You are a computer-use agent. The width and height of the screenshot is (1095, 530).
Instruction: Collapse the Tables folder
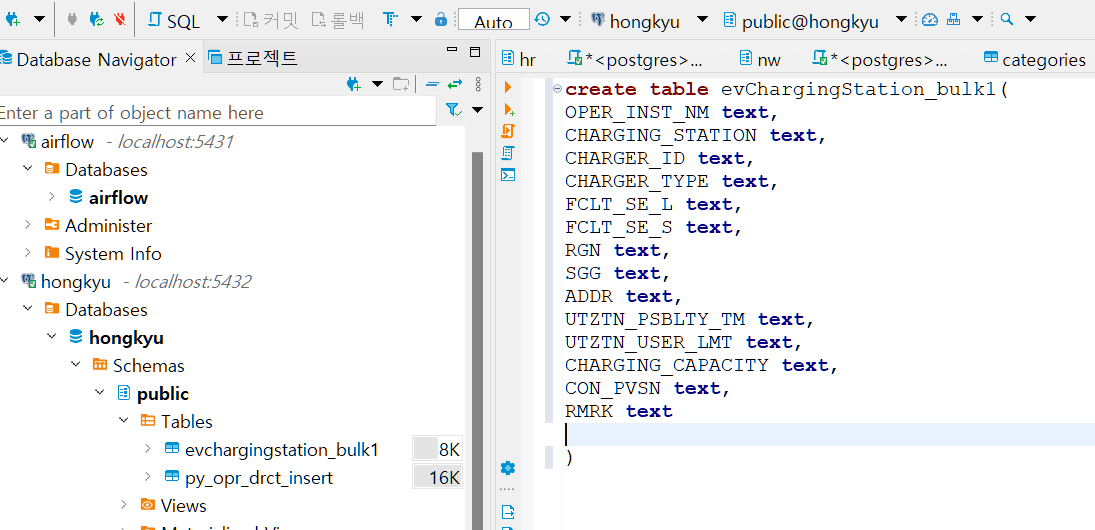pyautogui.click(x=124, y=421)
